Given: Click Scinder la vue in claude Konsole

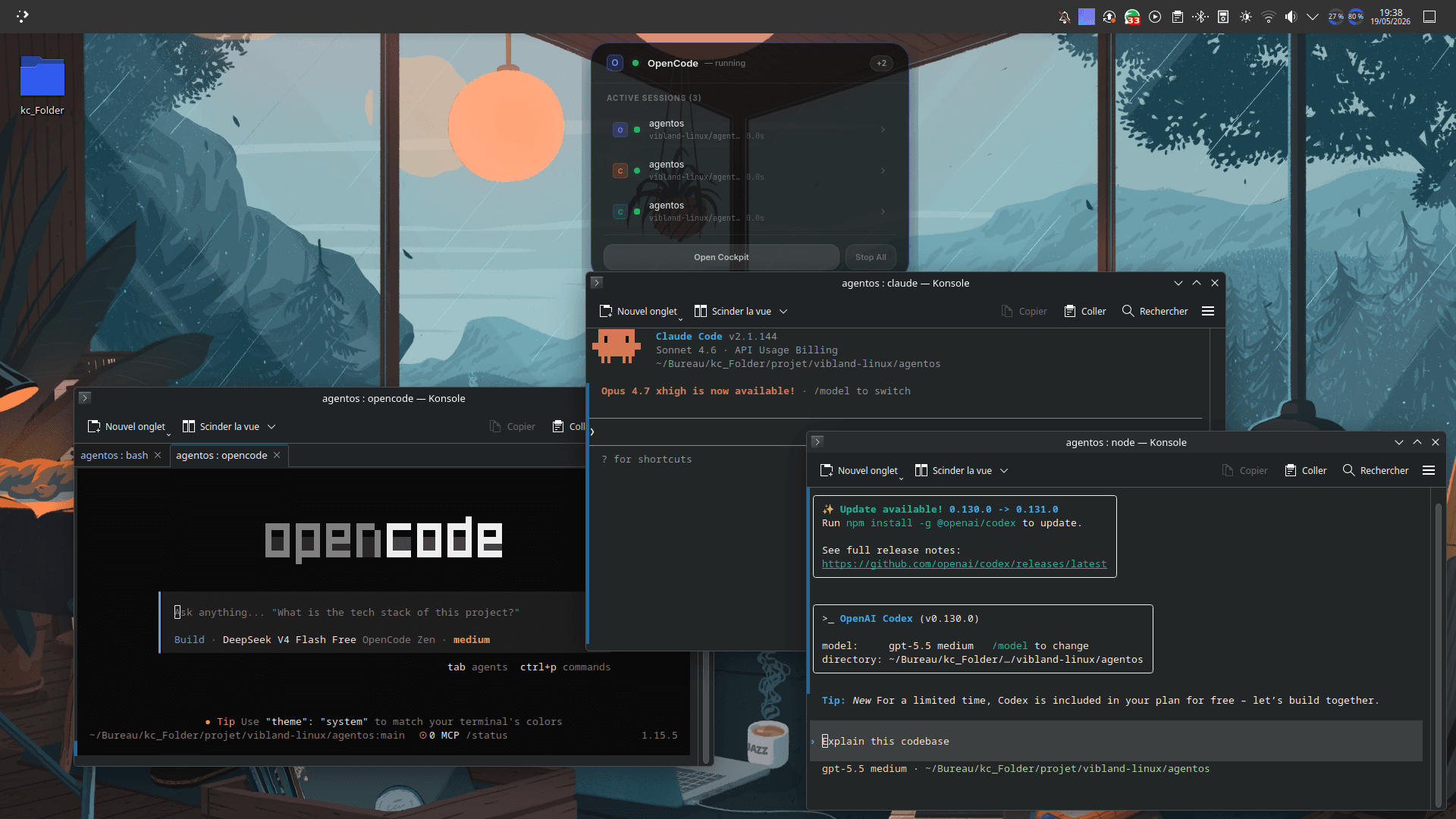Looking at the screenshot, I should tap(733, 312).
